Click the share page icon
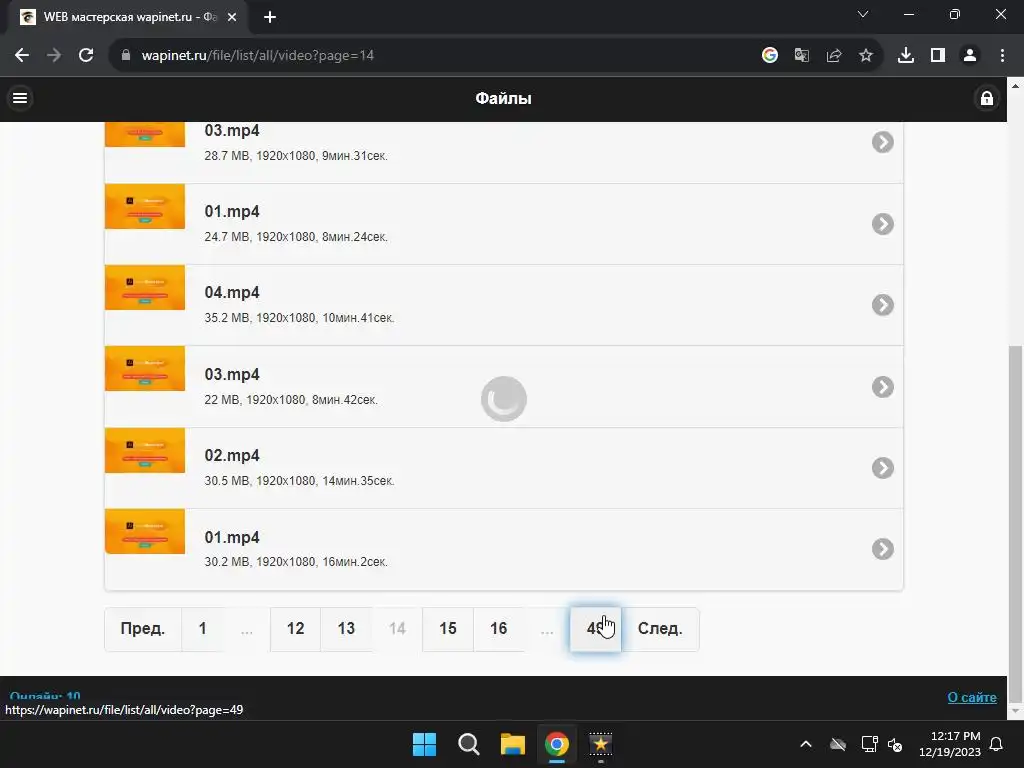 point(833,56)
